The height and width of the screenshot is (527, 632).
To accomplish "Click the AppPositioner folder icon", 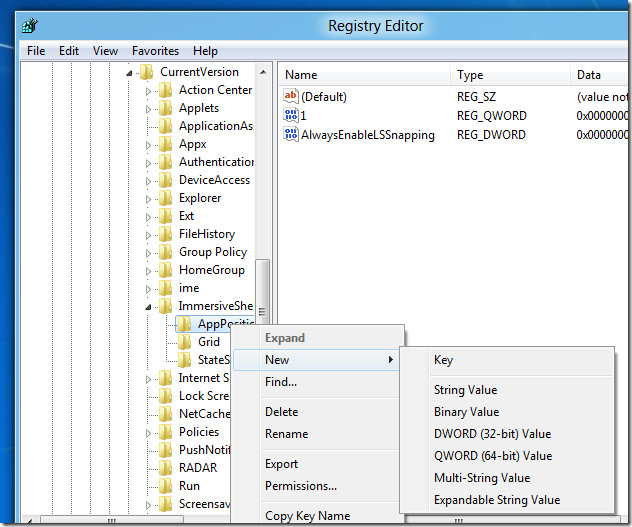I will pos(184,324).
